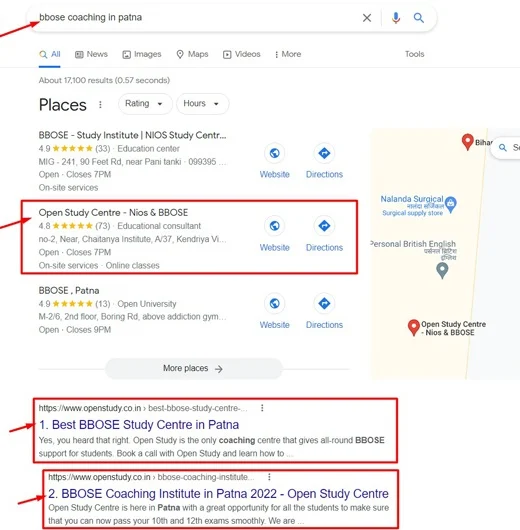Click the Open Study Centre red map pin
Screen dimensions: 520x530
[413, 328]
